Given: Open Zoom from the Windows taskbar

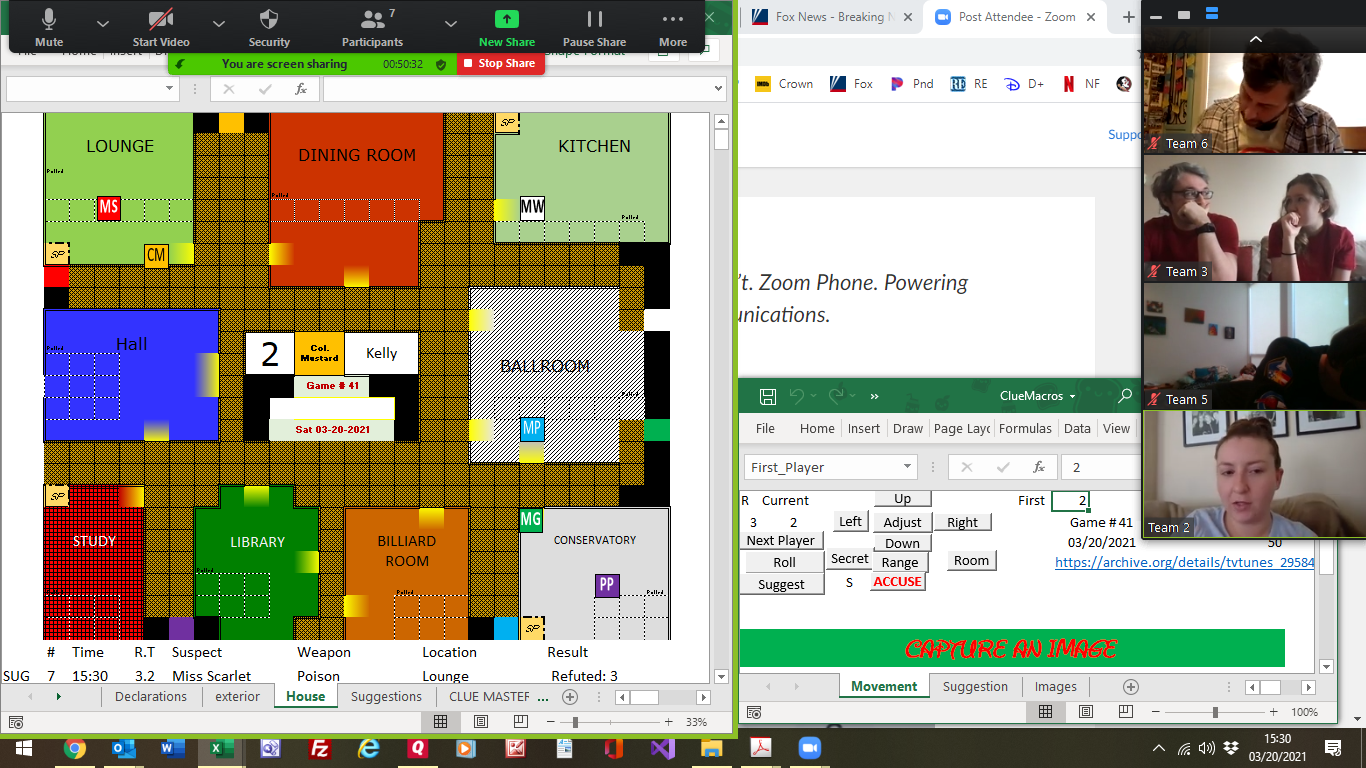Looking at the screenshot, I should pyautogui.click(x=809, y=748).
